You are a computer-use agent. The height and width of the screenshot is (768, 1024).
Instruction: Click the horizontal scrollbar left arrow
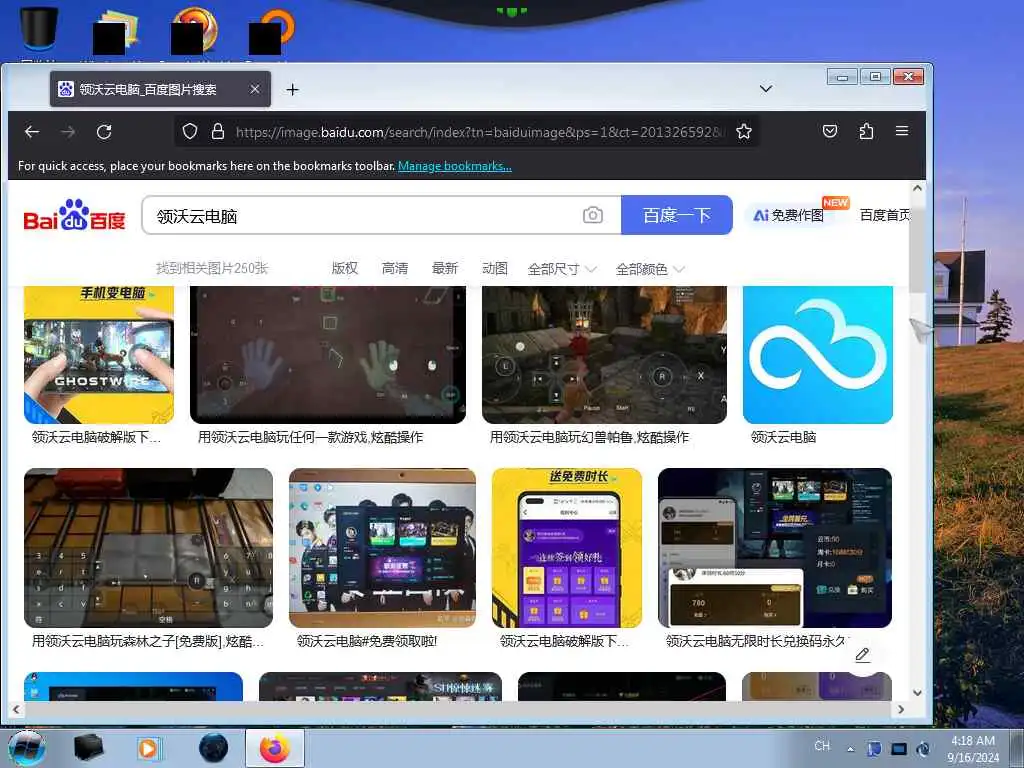(x=16, y=709)
